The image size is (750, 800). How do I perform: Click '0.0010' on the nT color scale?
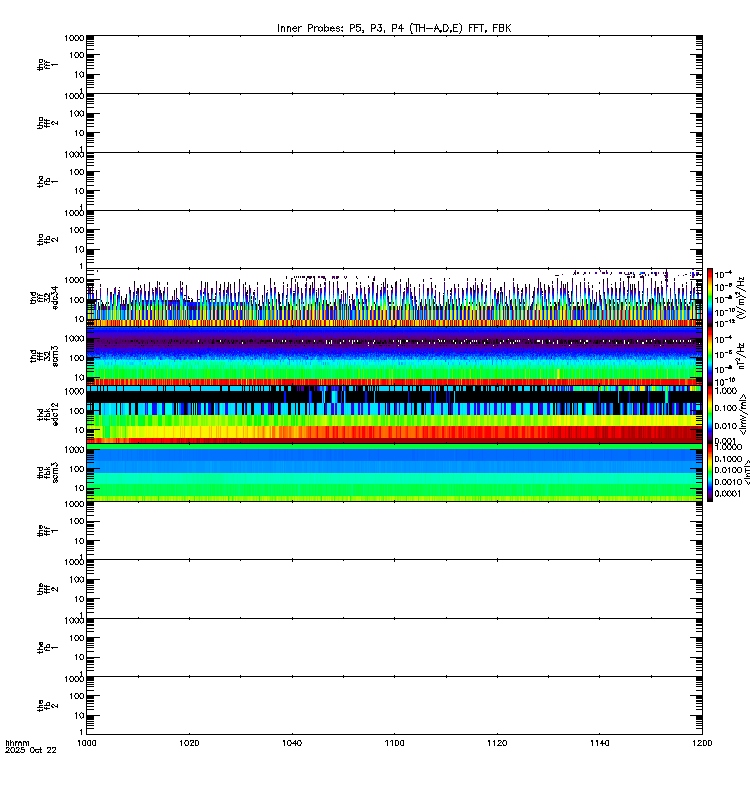[x=728, y=482]
